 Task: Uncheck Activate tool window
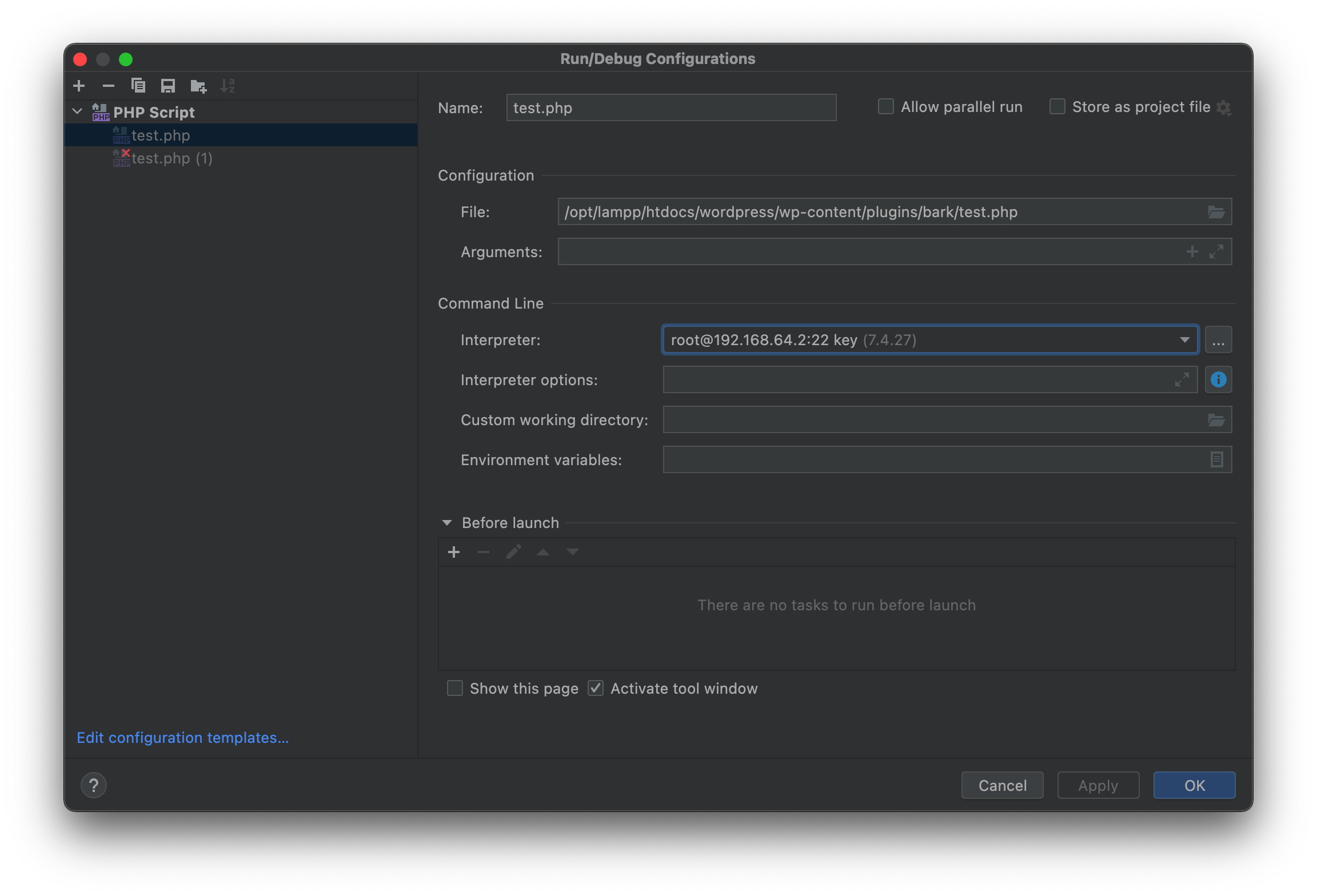(596, 688)
